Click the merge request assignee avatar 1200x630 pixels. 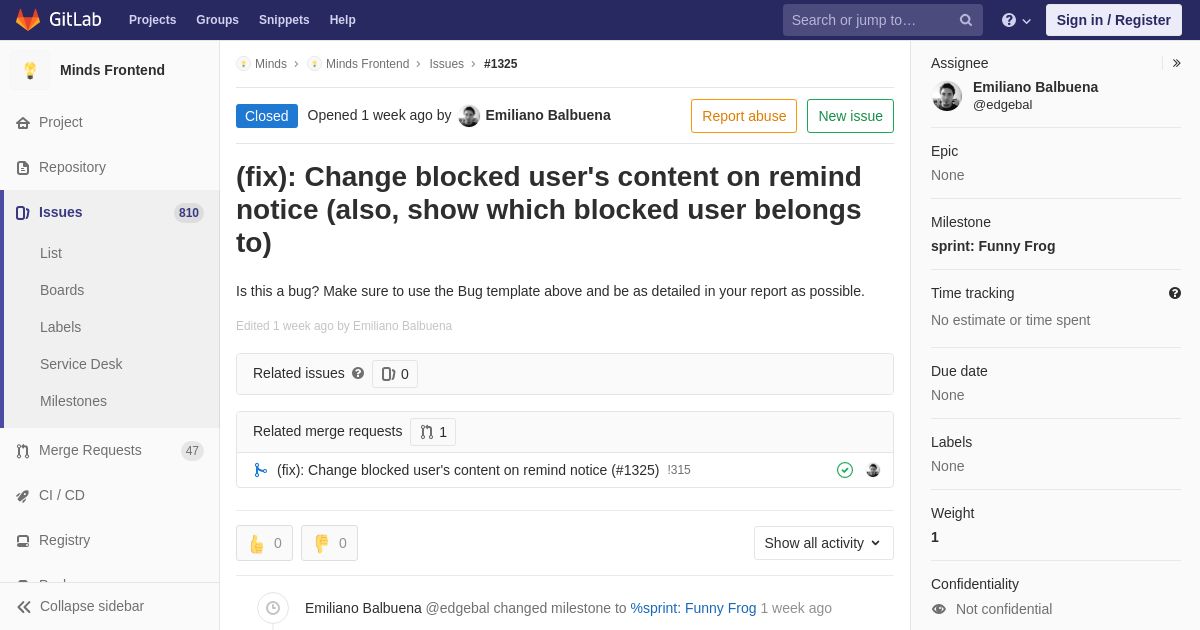pyautogui.click(x=873, y=470)
